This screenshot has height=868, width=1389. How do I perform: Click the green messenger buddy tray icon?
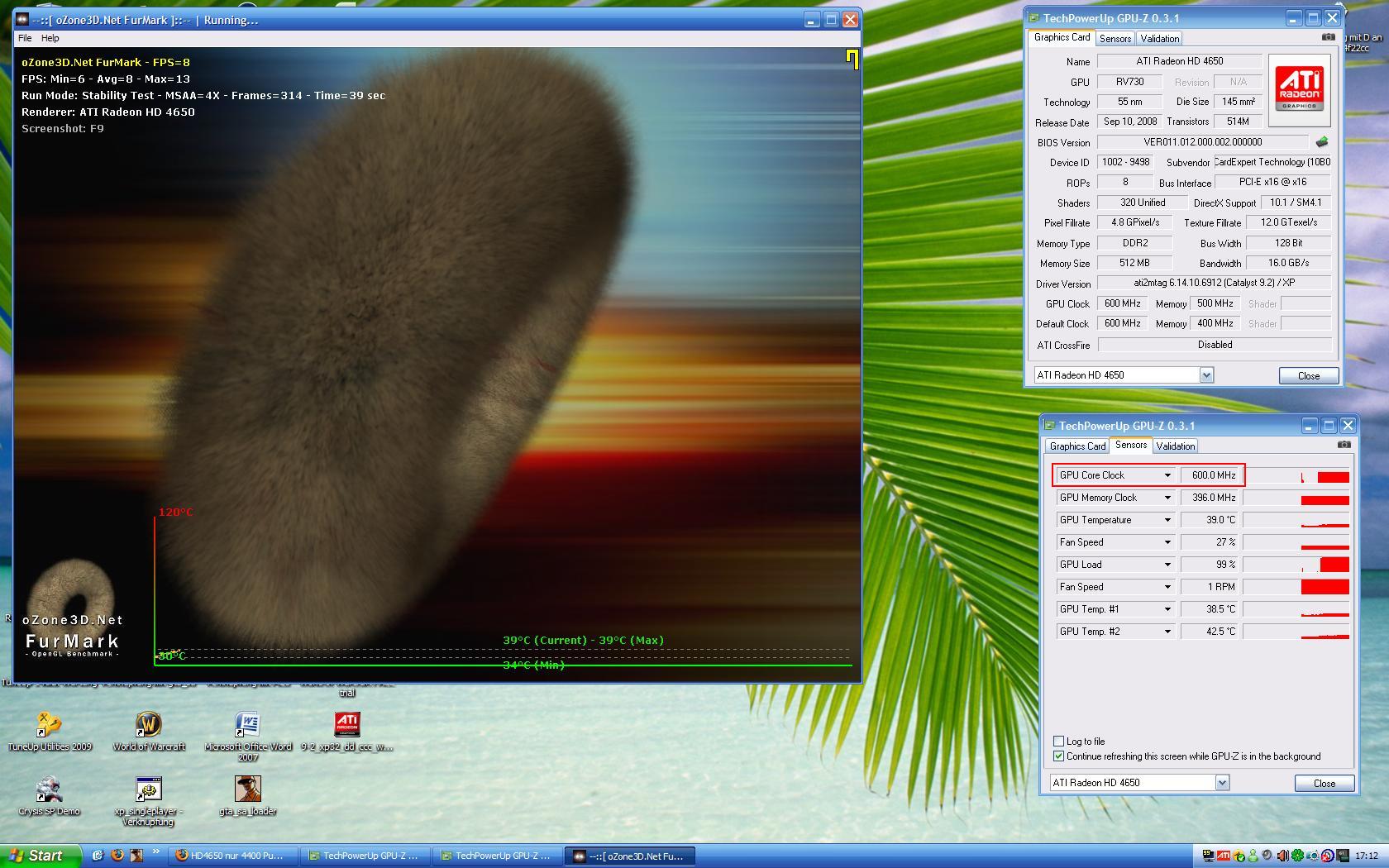(x=1253, y=856)
